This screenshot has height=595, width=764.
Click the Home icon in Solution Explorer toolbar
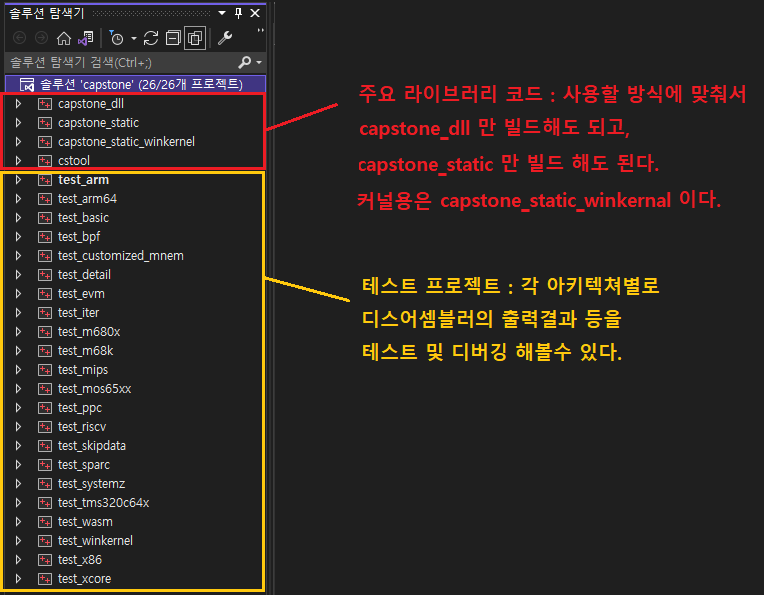(x=64, y=38)
